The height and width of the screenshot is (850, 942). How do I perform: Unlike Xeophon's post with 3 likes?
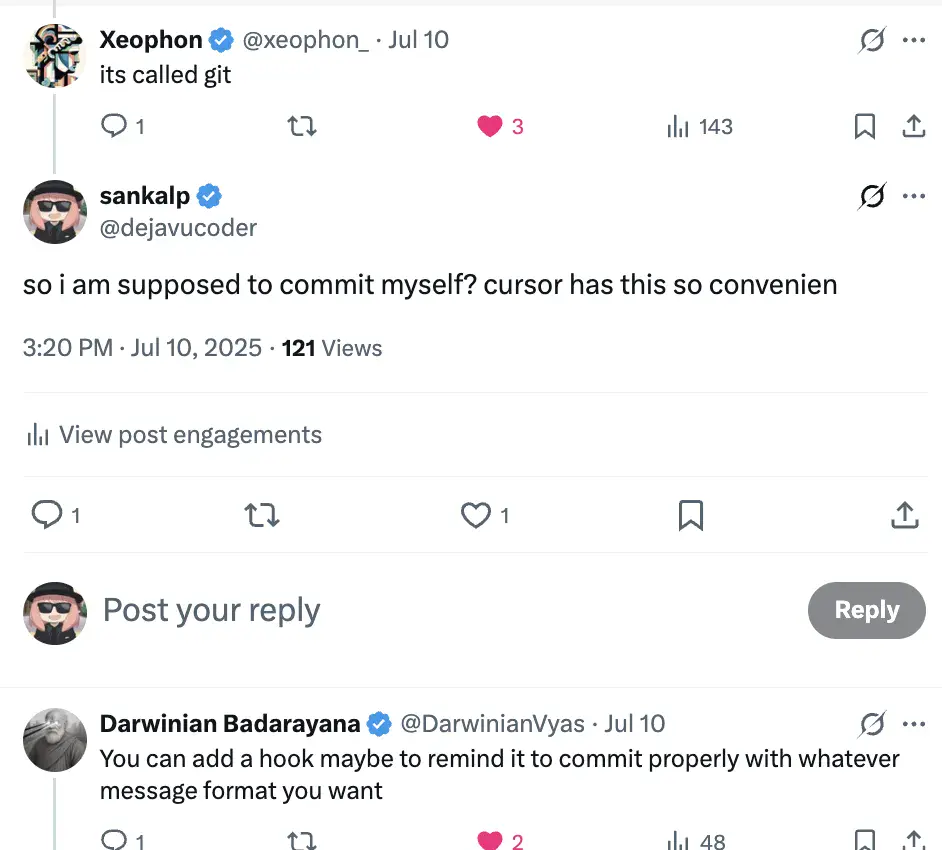click(x=490, y=127)
